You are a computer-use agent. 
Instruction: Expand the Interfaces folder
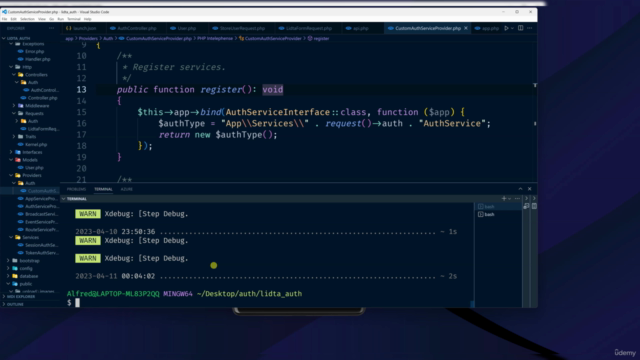11,152
